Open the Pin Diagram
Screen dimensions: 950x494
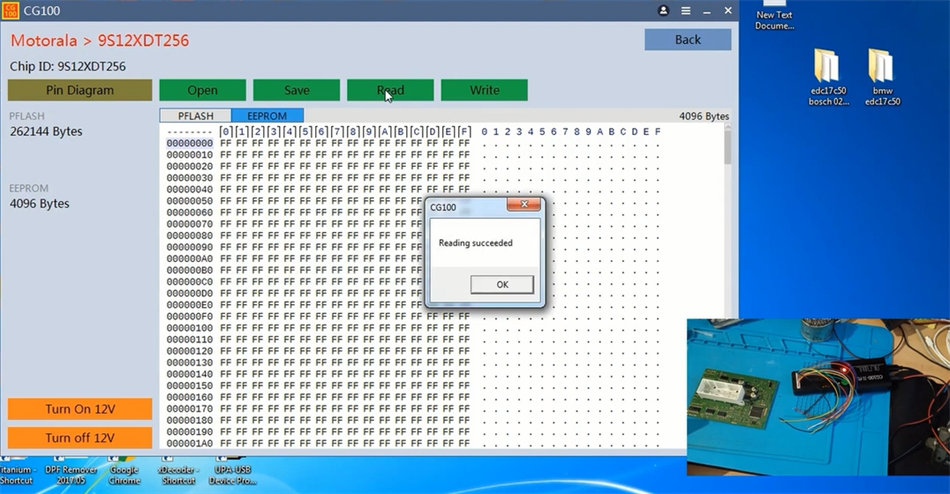[80, 90]
